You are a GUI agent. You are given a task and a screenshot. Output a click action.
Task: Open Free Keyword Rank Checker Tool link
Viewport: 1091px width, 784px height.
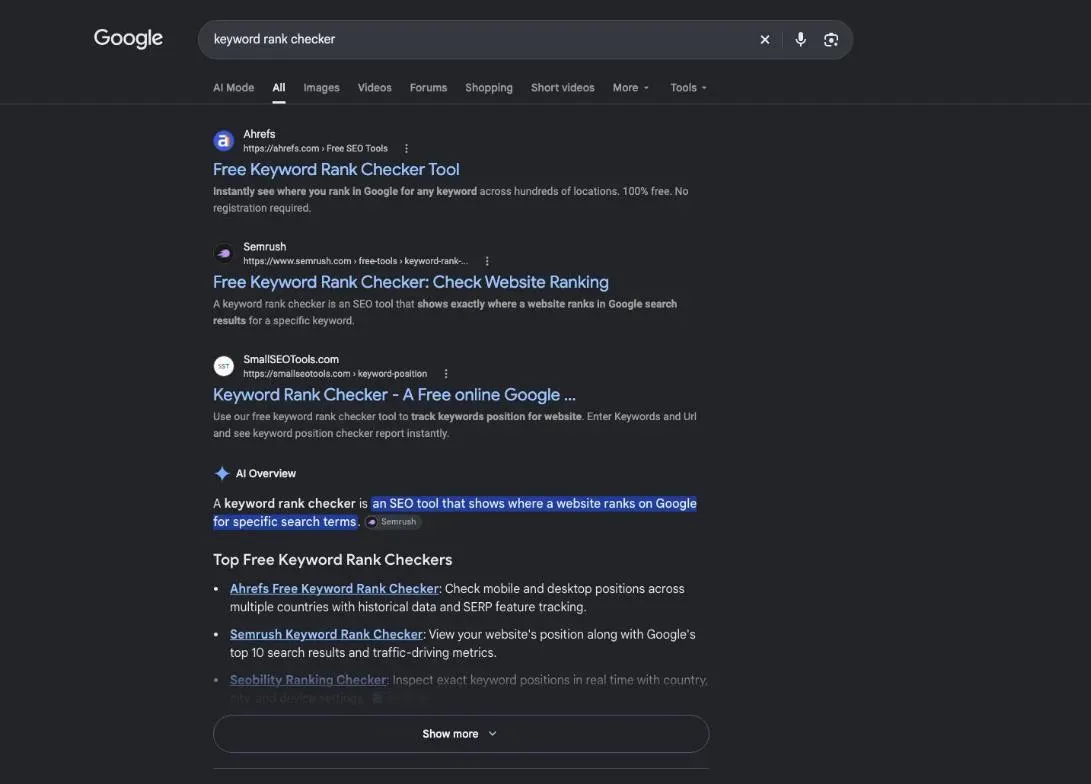336,170
